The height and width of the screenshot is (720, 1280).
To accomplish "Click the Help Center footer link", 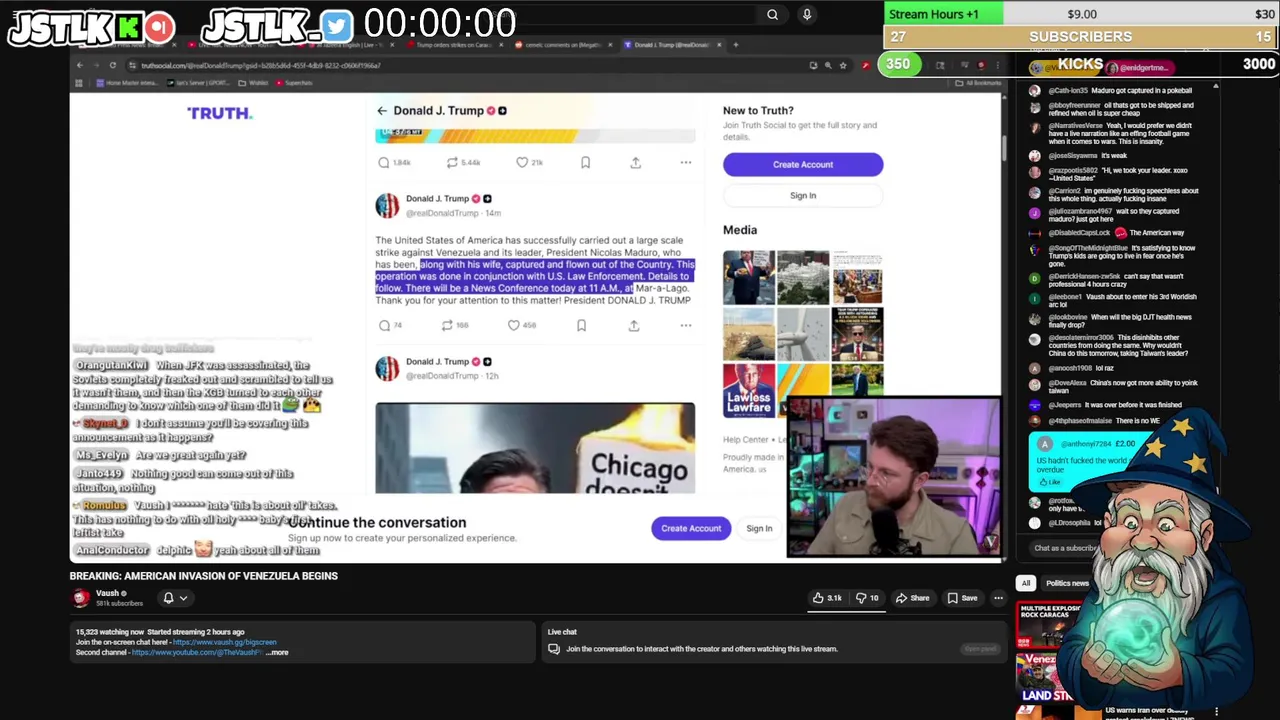I will click(x=746, y=439).
